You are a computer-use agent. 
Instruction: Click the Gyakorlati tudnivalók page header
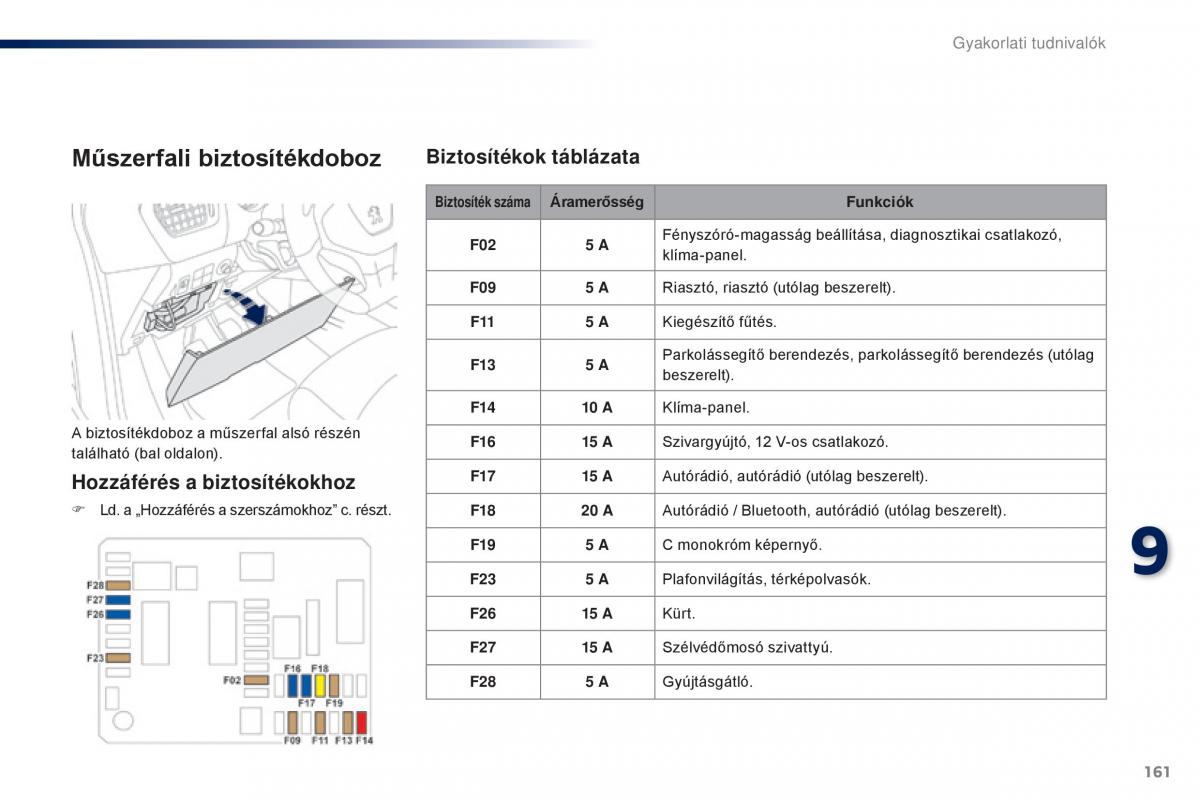[1028, 43]
